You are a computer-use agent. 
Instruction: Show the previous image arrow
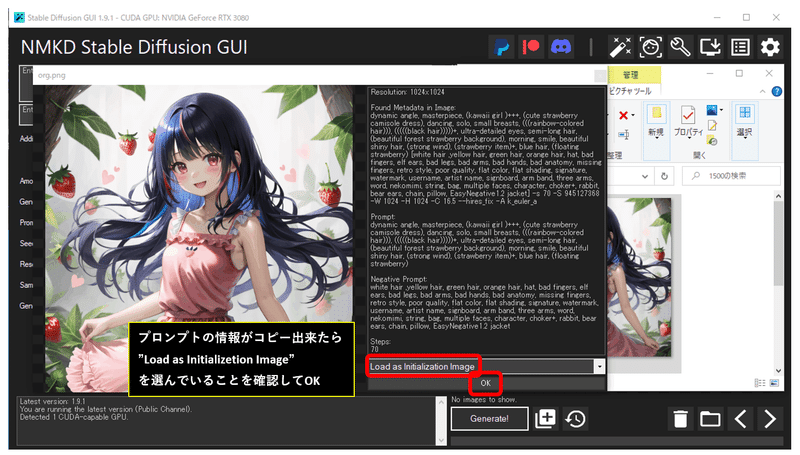click(x=740, y=419)
